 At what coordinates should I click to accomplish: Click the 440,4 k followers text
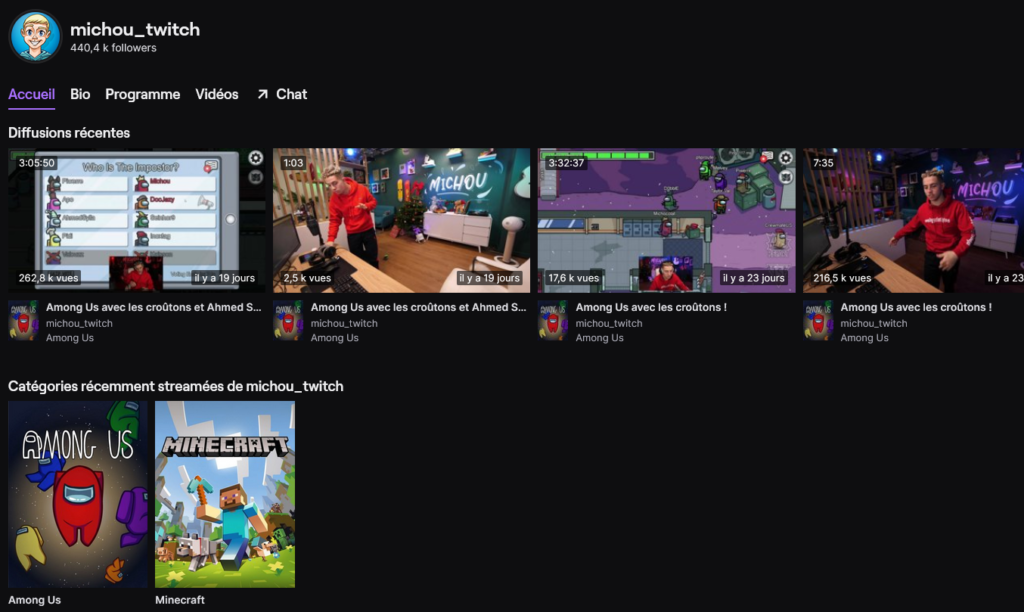point(114,48)
